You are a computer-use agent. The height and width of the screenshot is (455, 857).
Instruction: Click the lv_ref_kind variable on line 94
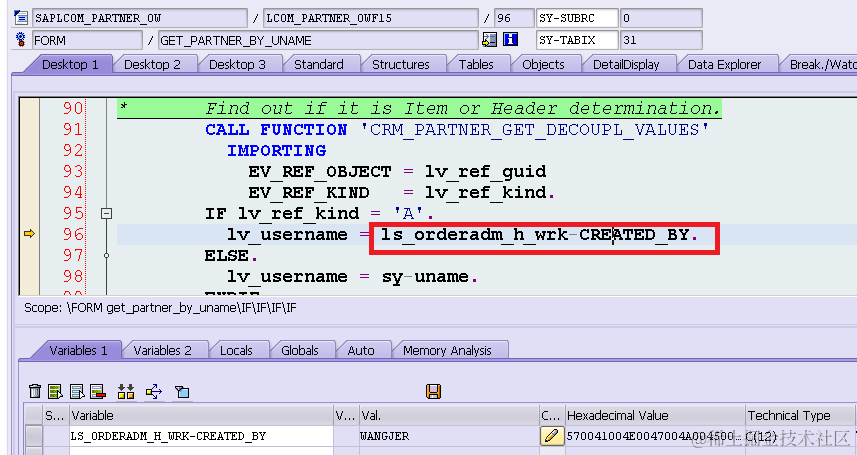tap(488, 192)
